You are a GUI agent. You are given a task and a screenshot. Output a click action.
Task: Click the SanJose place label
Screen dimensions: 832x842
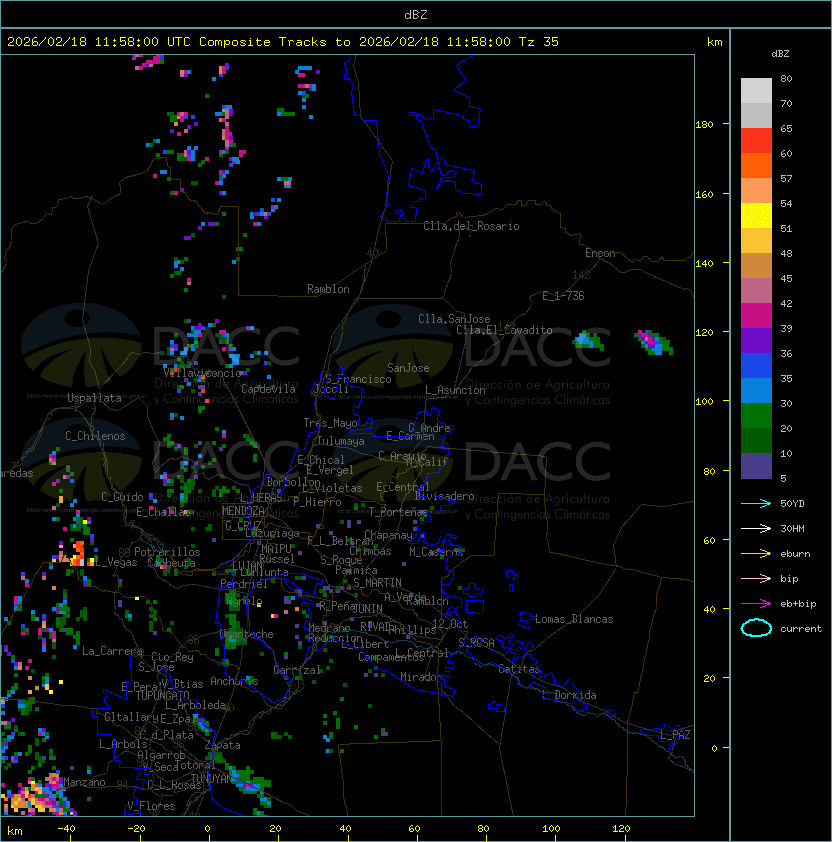[x=408, y=368]
